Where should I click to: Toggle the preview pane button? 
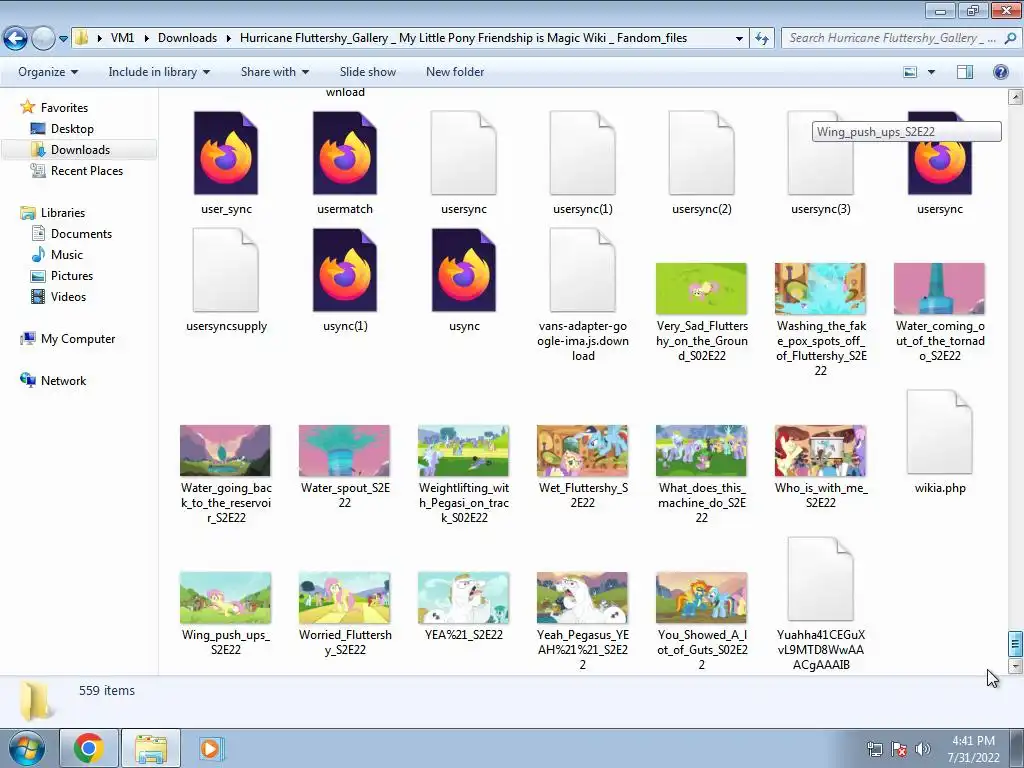click(965, 72)
